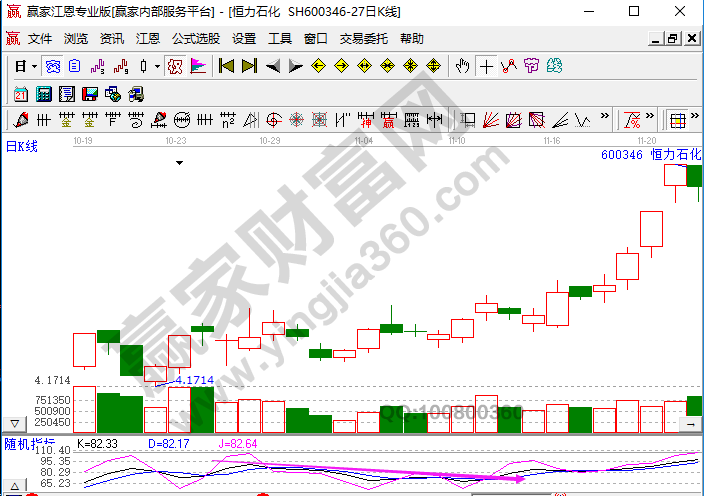Toggle the red 权 adjustment button

(x=174, y=67)
